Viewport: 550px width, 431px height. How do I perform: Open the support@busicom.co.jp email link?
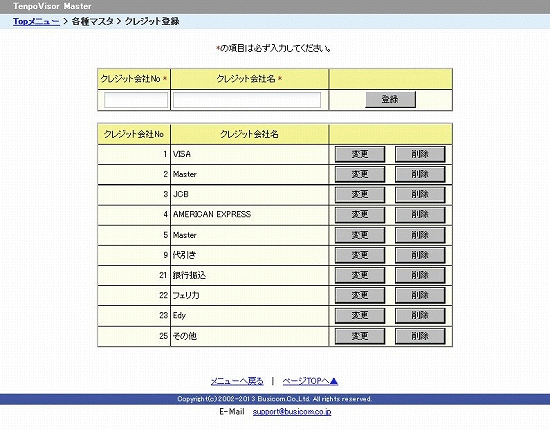292,412
